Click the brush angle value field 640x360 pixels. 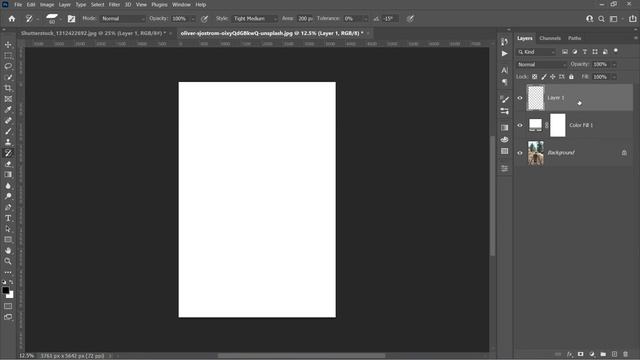(x=391, y=19)
